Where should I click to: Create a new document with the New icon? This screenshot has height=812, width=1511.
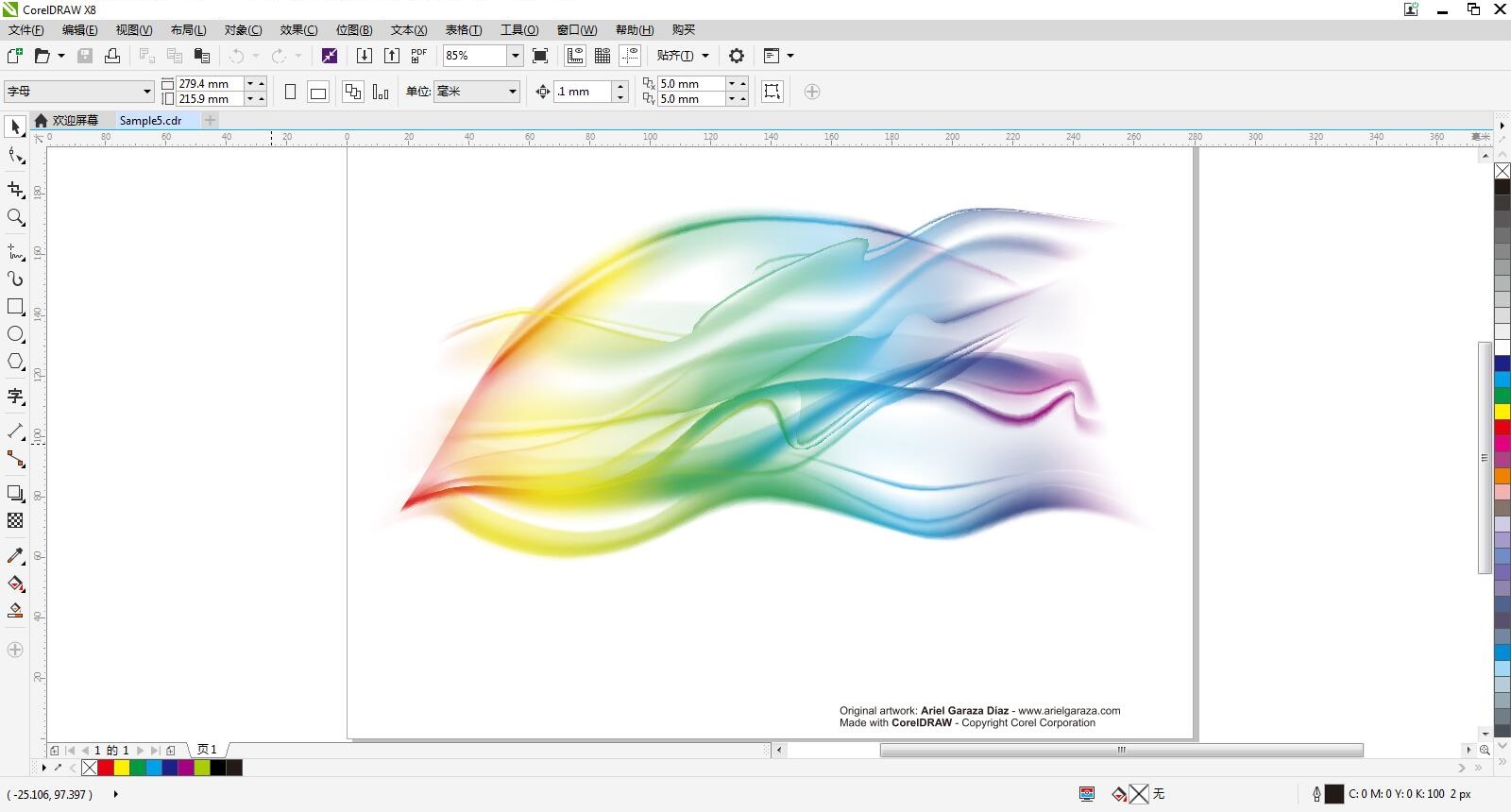point(15,56)
